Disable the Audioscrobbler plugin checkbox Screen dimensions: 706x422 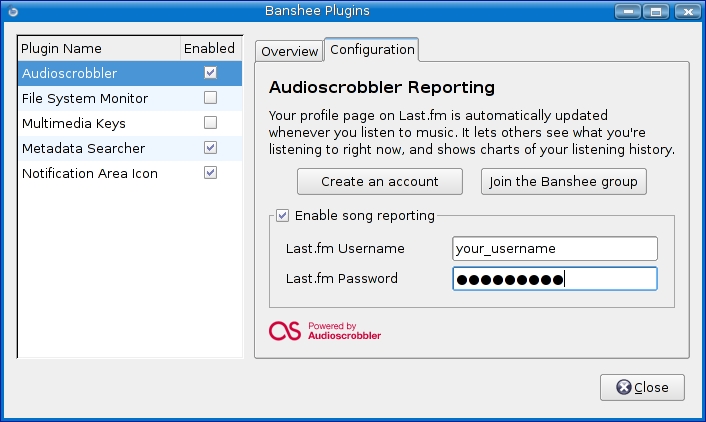pos(210,73)
